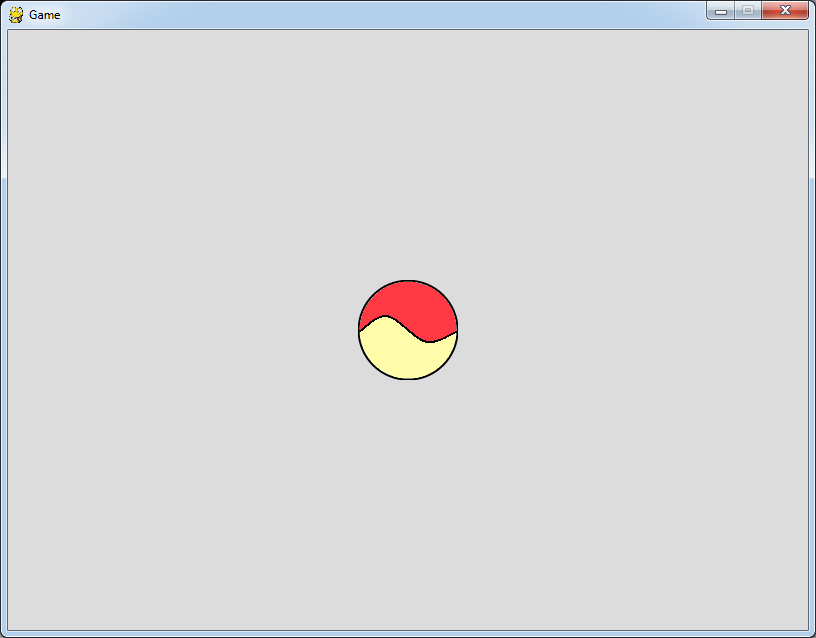The height and width of the screenshot is (638, 816).
Task: Close the Game window
Action: pos(785,10)
